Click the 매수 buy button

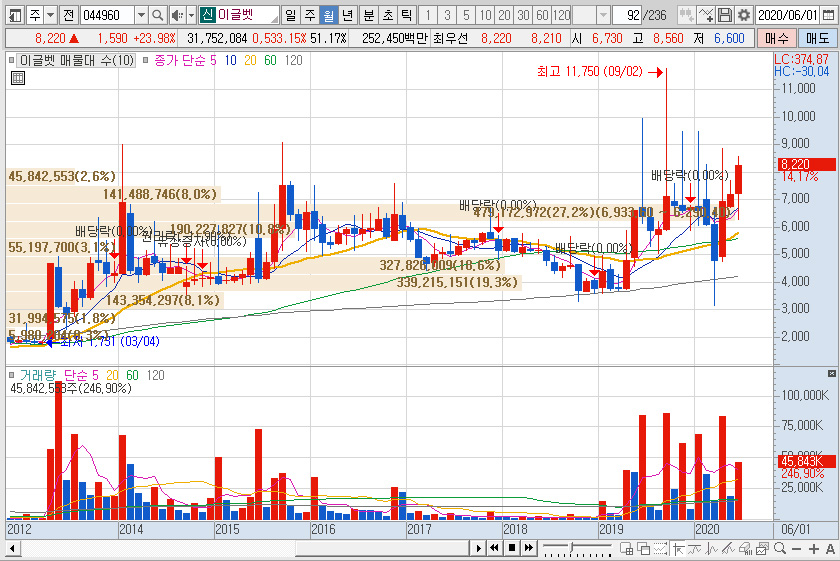point(776,38)
